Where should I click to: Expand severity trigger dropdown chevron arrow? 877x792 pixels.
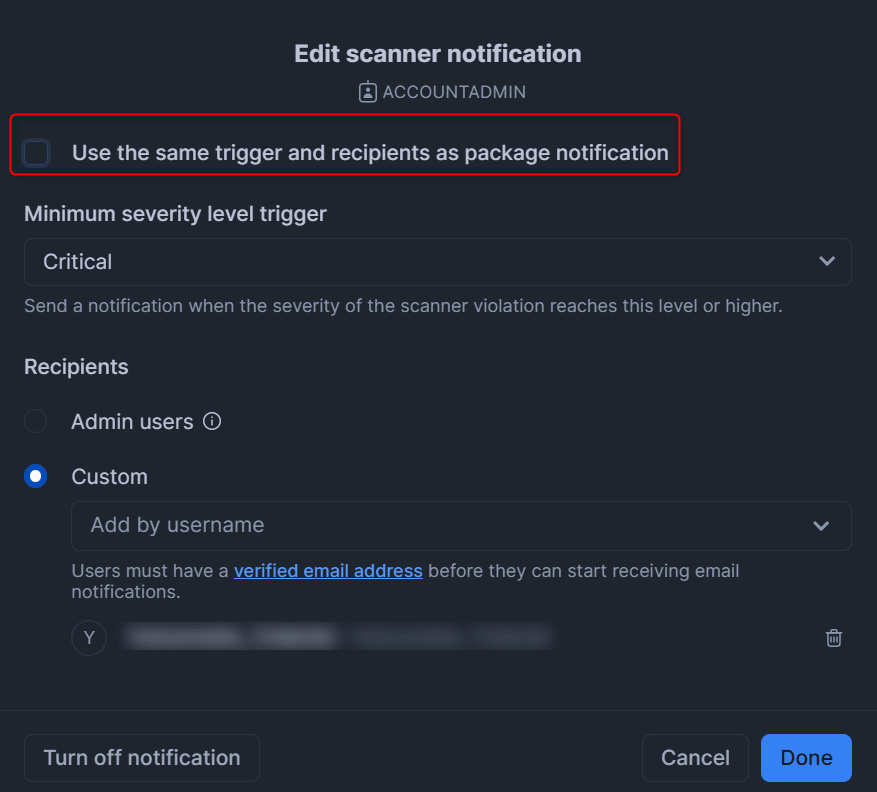(827, 261)
